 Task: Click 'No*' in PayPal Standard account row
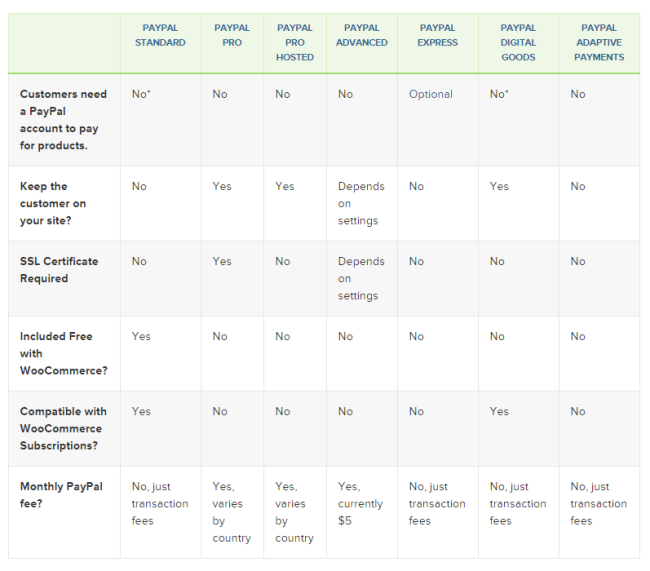click(x=141, y=95)
